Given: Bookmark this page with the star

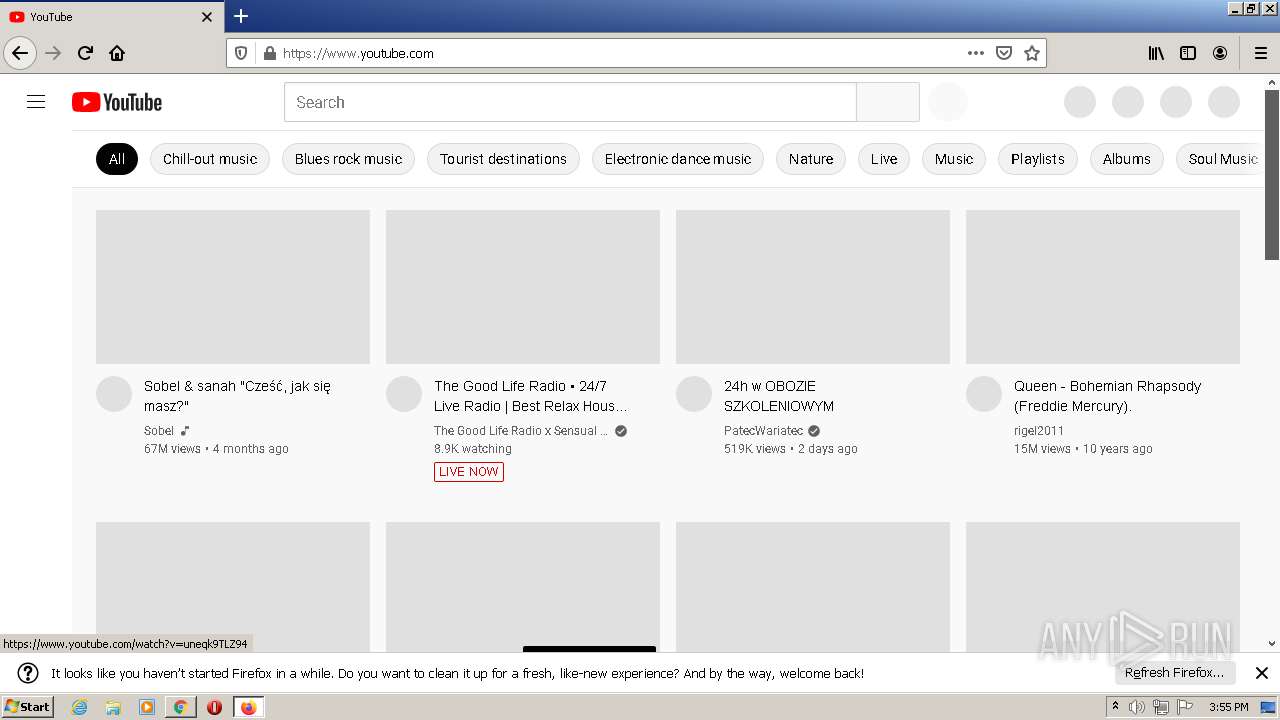Looking at the screenshot, I should pyautogui.click(x=1032, y=53).
